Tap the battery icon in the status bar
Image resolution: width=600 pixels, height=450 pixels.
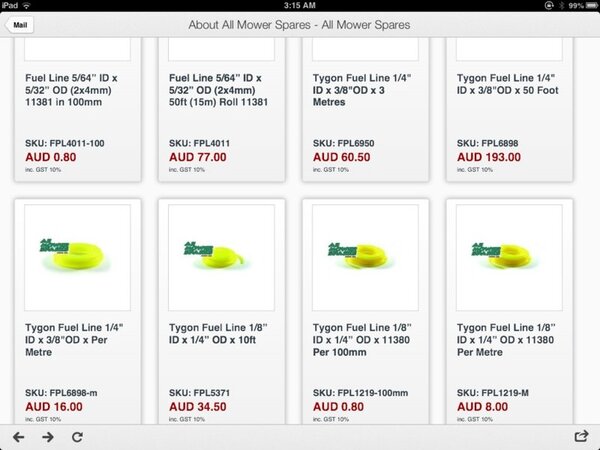(587, 6)
